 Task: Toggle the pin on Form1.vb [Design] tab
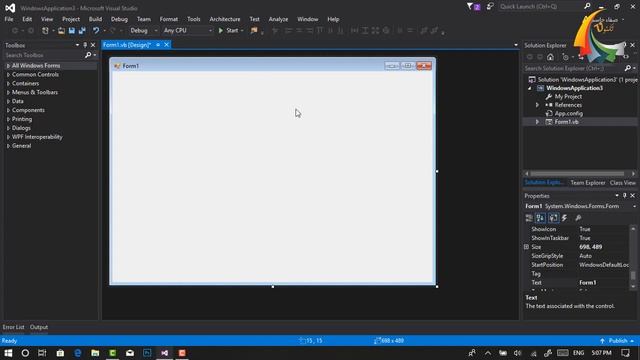click(x=158, y=45)
